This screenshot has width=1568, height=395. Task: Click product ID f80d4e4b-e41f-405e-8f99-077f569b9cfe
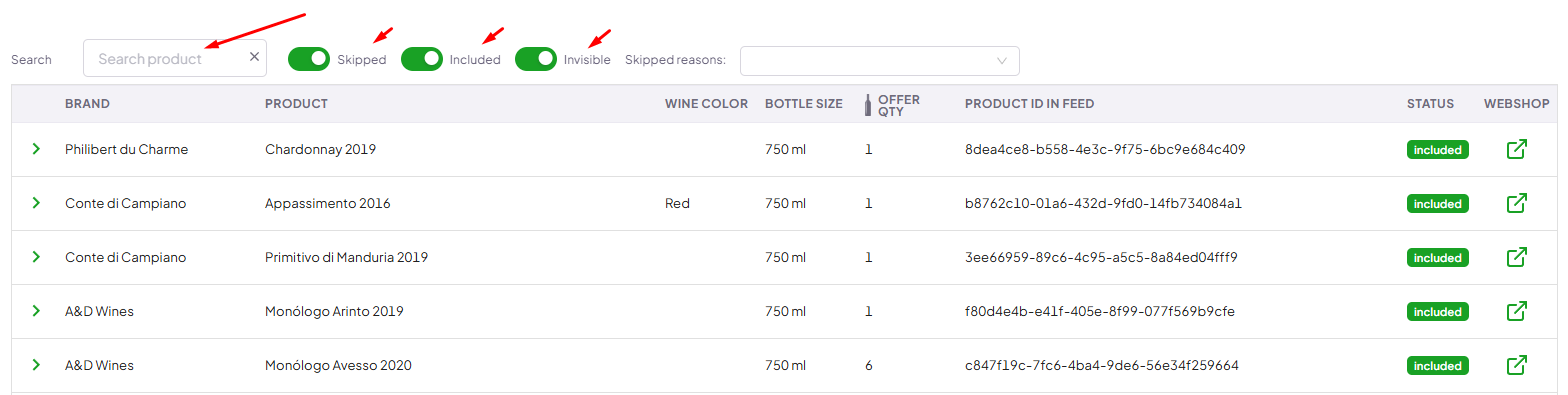1100,311
